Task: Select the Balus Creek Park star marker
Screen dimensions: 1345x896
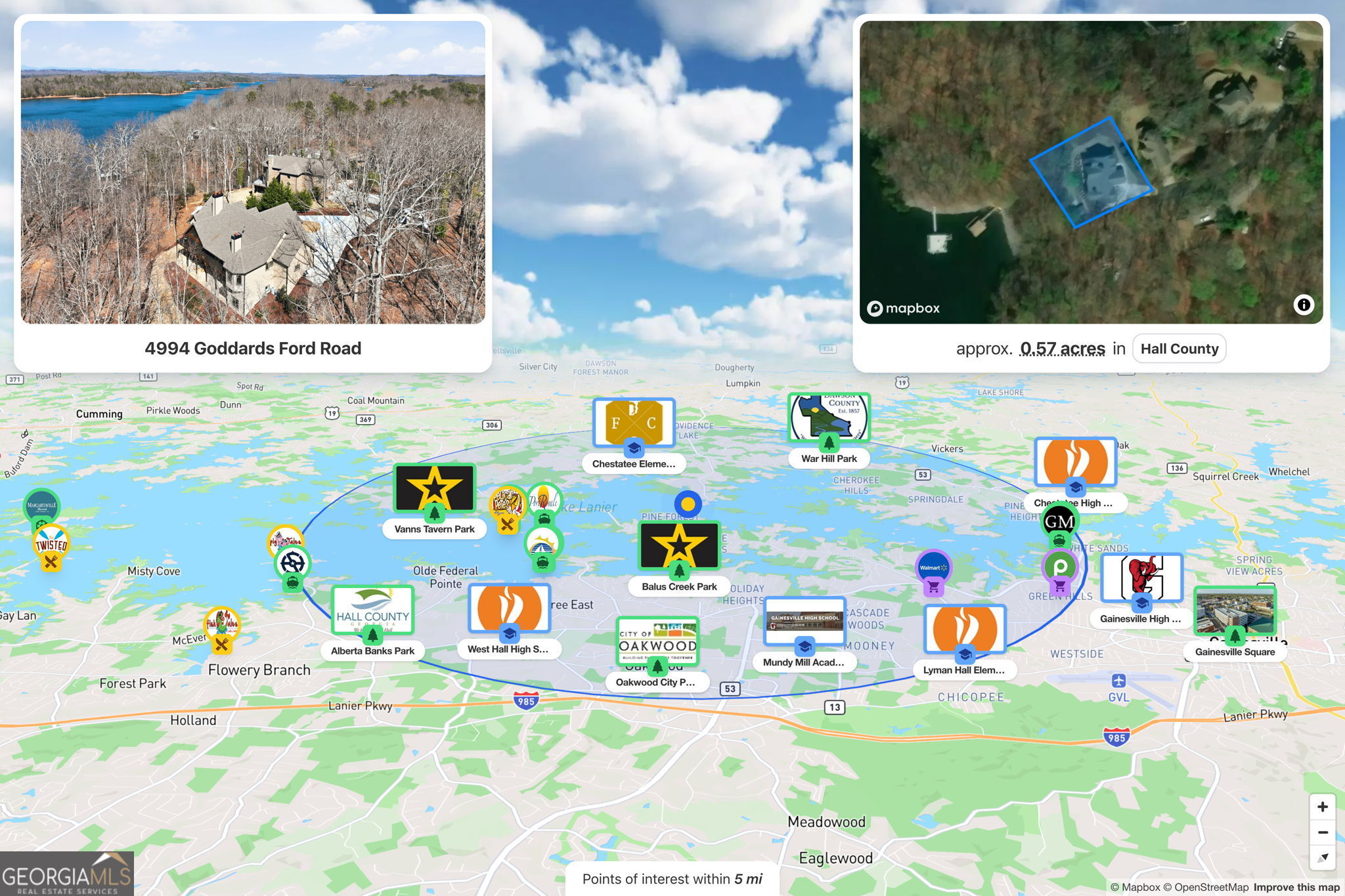Action: click(x=679, y=545)
